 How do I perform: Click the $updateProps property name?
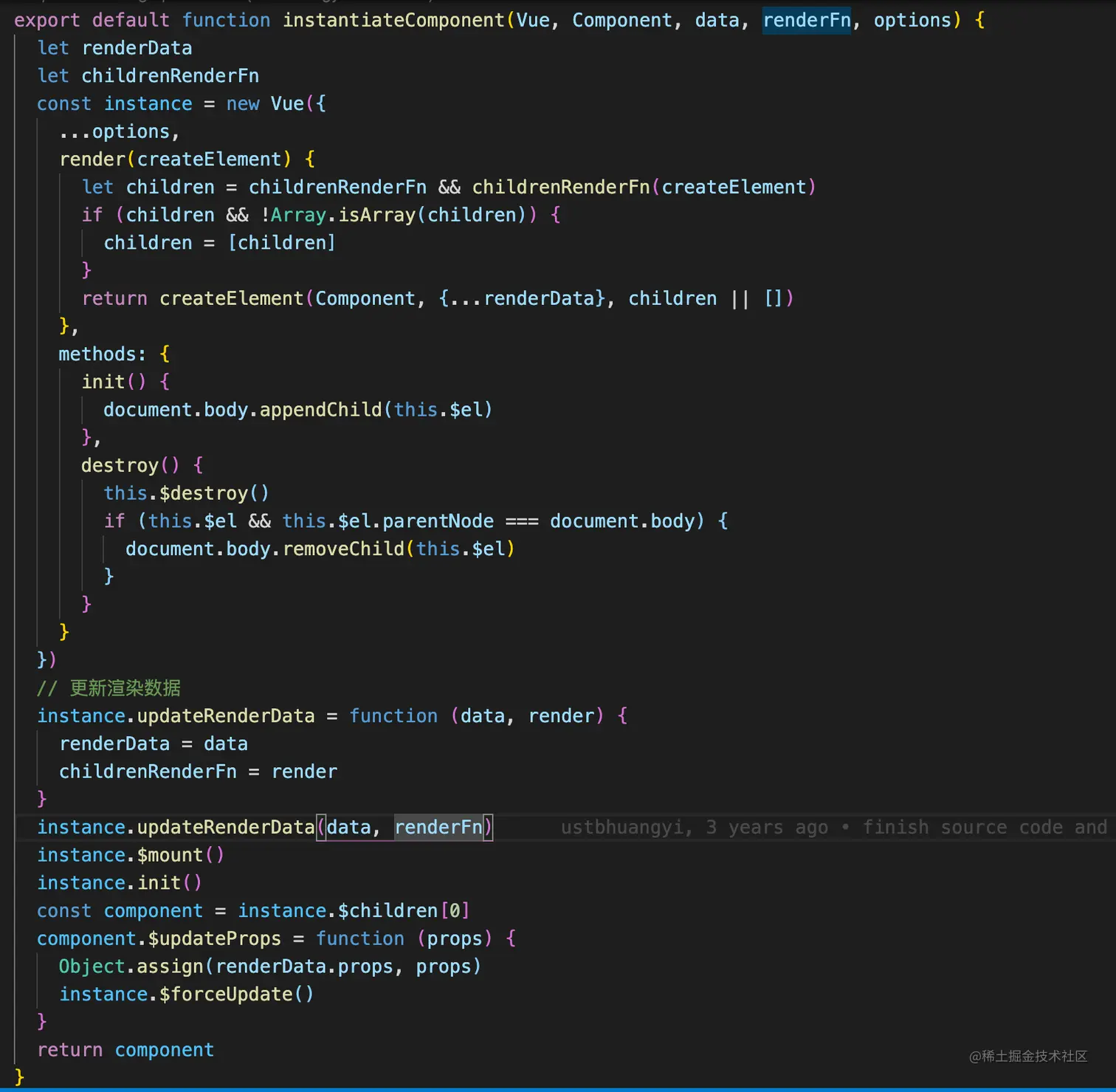(x=215, y=938)
